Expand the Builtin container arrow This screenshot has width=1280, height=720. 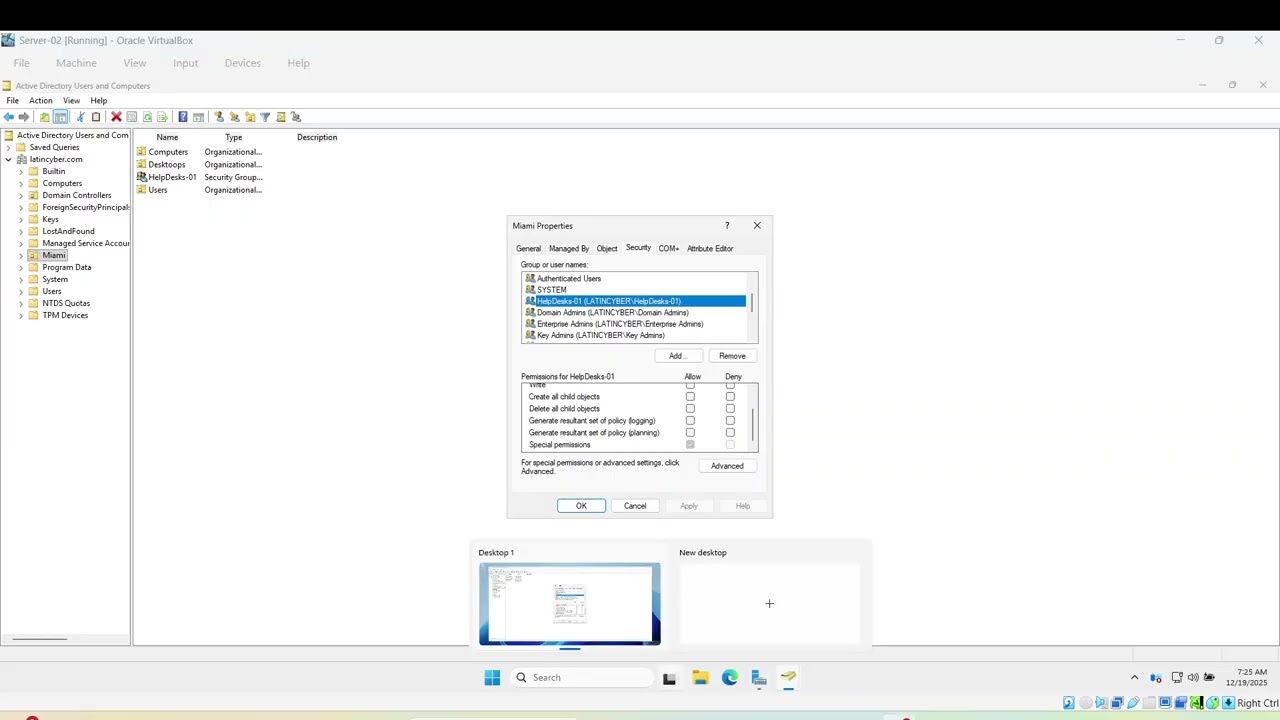click(21, 171)
